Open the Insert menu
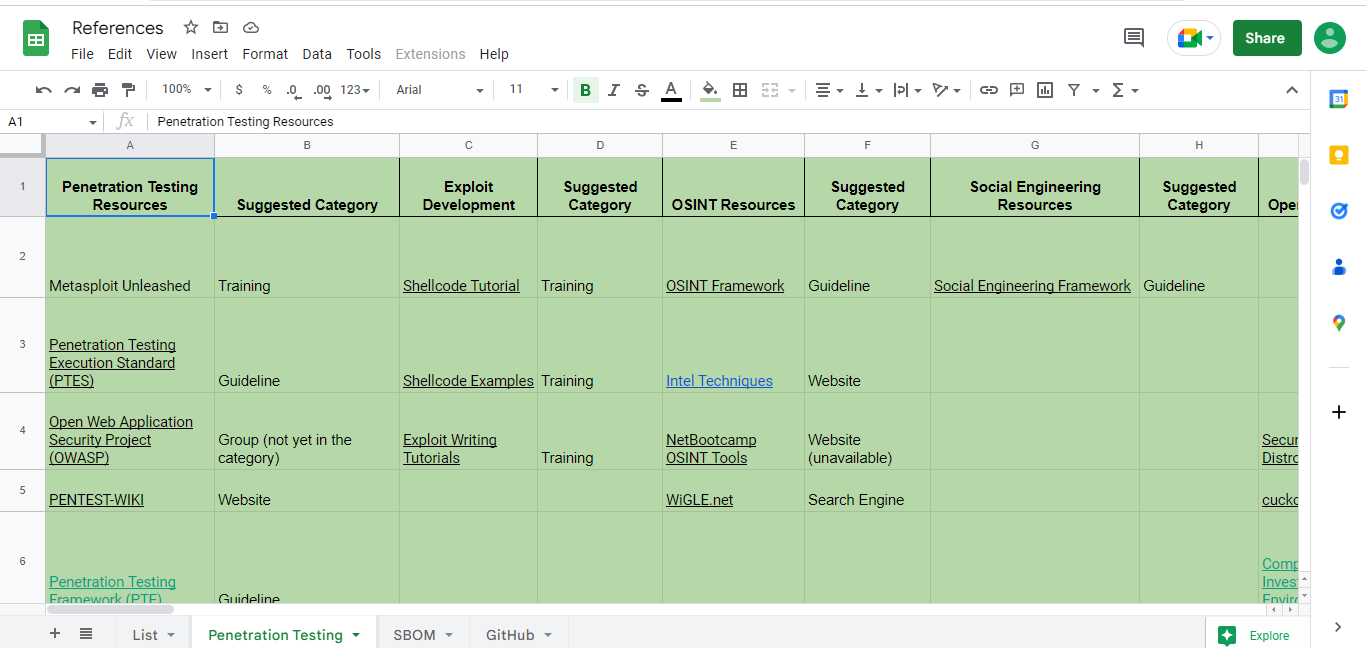The height and width of the screenshot is (648, 1366). pyautogui.click(x=210, y=54)
